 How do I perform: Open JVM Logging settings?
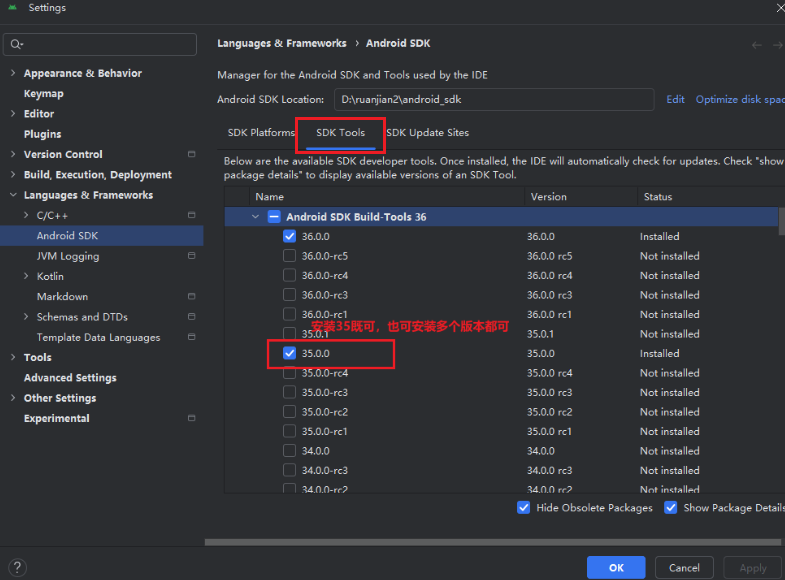click(68, 256)
